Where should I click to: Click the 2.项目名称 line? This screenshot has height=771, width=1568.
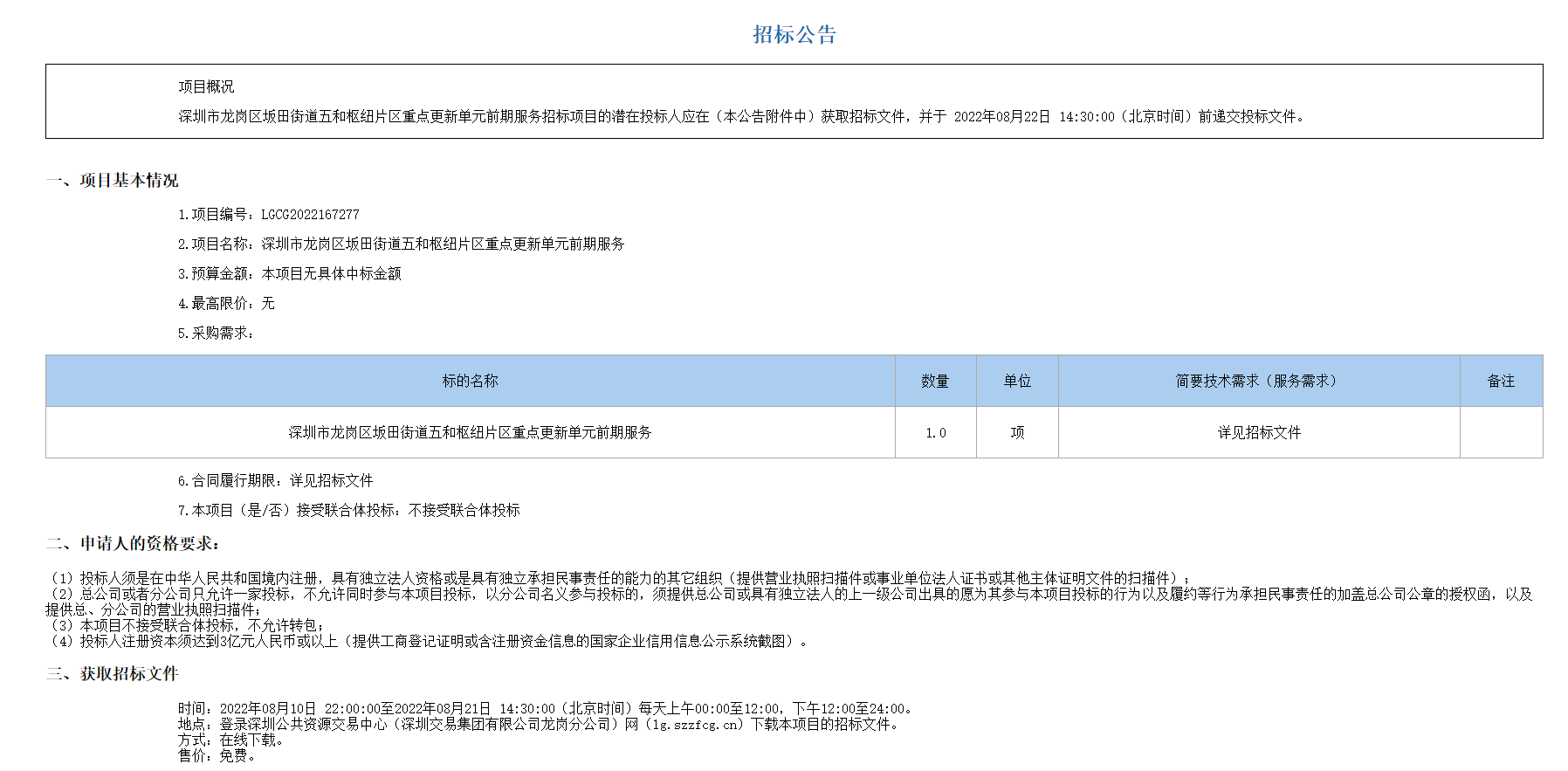click(401, 244)
